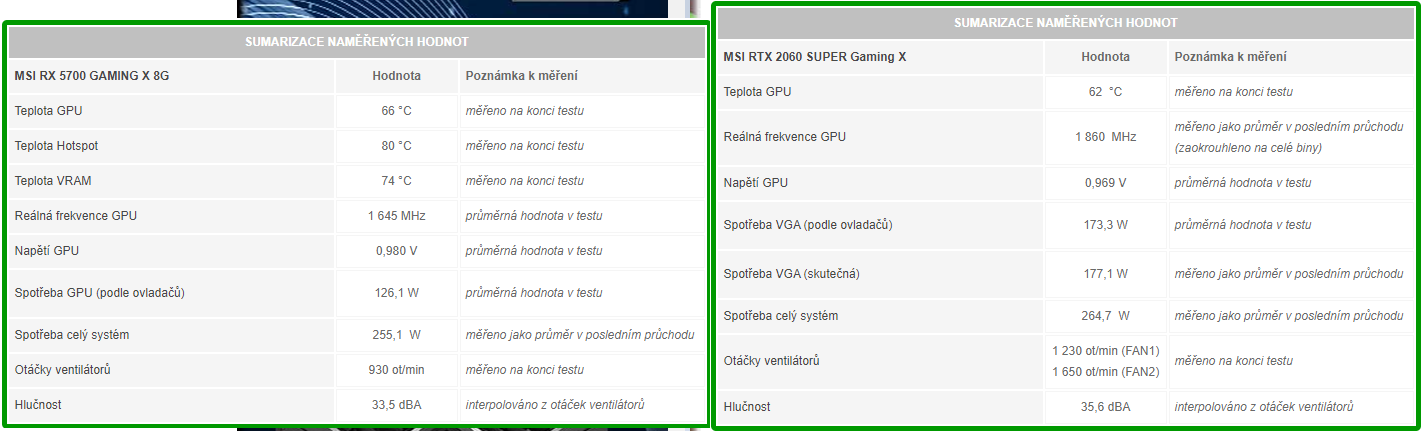Click the Teplota VRAM row label
The image size is (1421, 431).
(x=53, y=181)
